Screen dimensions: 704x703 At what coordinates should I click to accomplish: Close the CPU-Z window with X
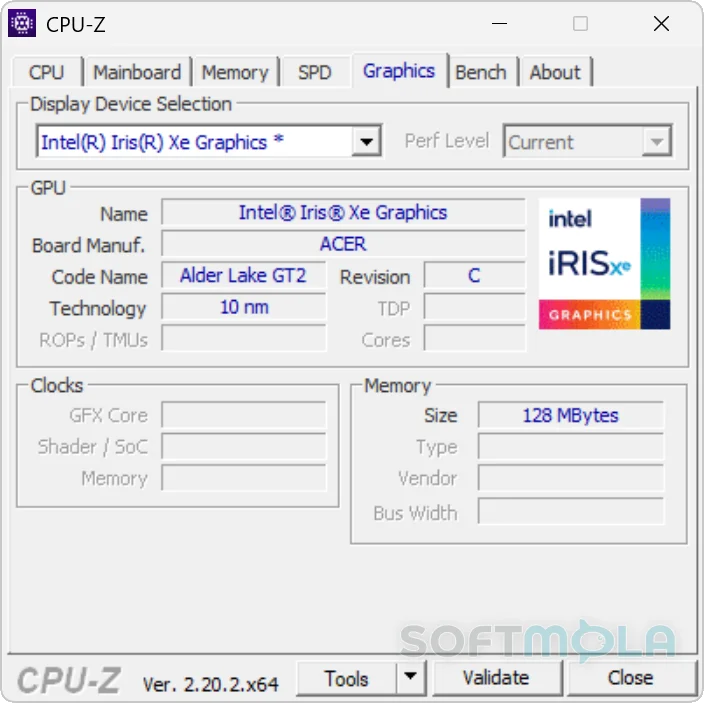coord(661,23)
